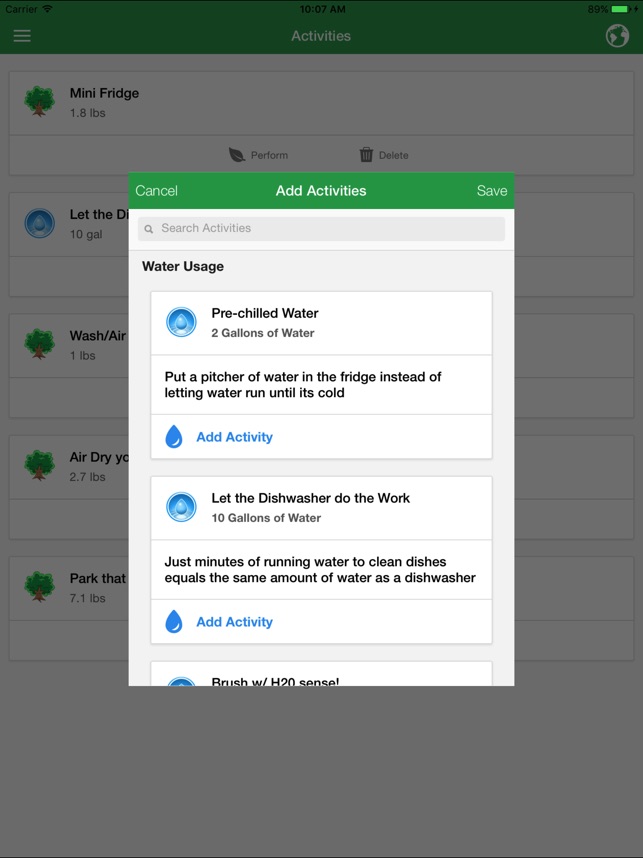Viewport: 643px width, 858px height.
Task: Tap Perform for Mini Fridge
Action: [258, 155]
